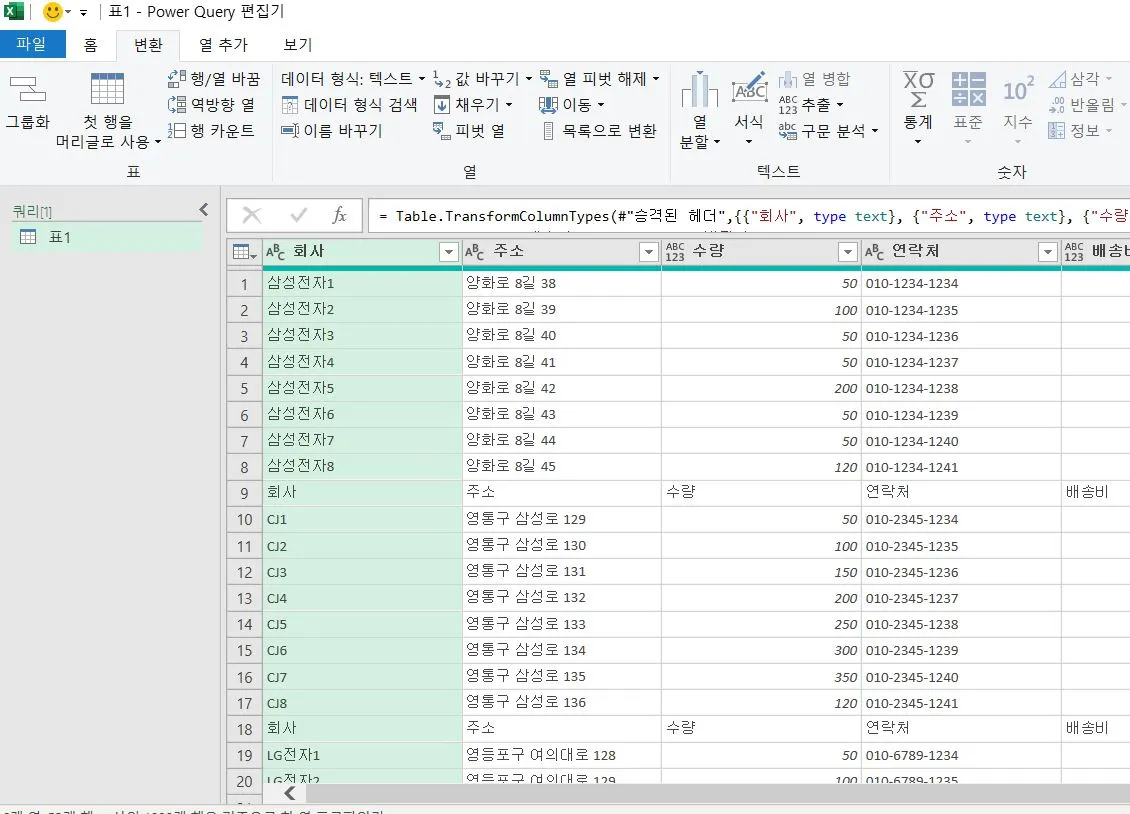Click cell 삼성전자1

pyautogui.click(x=362, y=283)
